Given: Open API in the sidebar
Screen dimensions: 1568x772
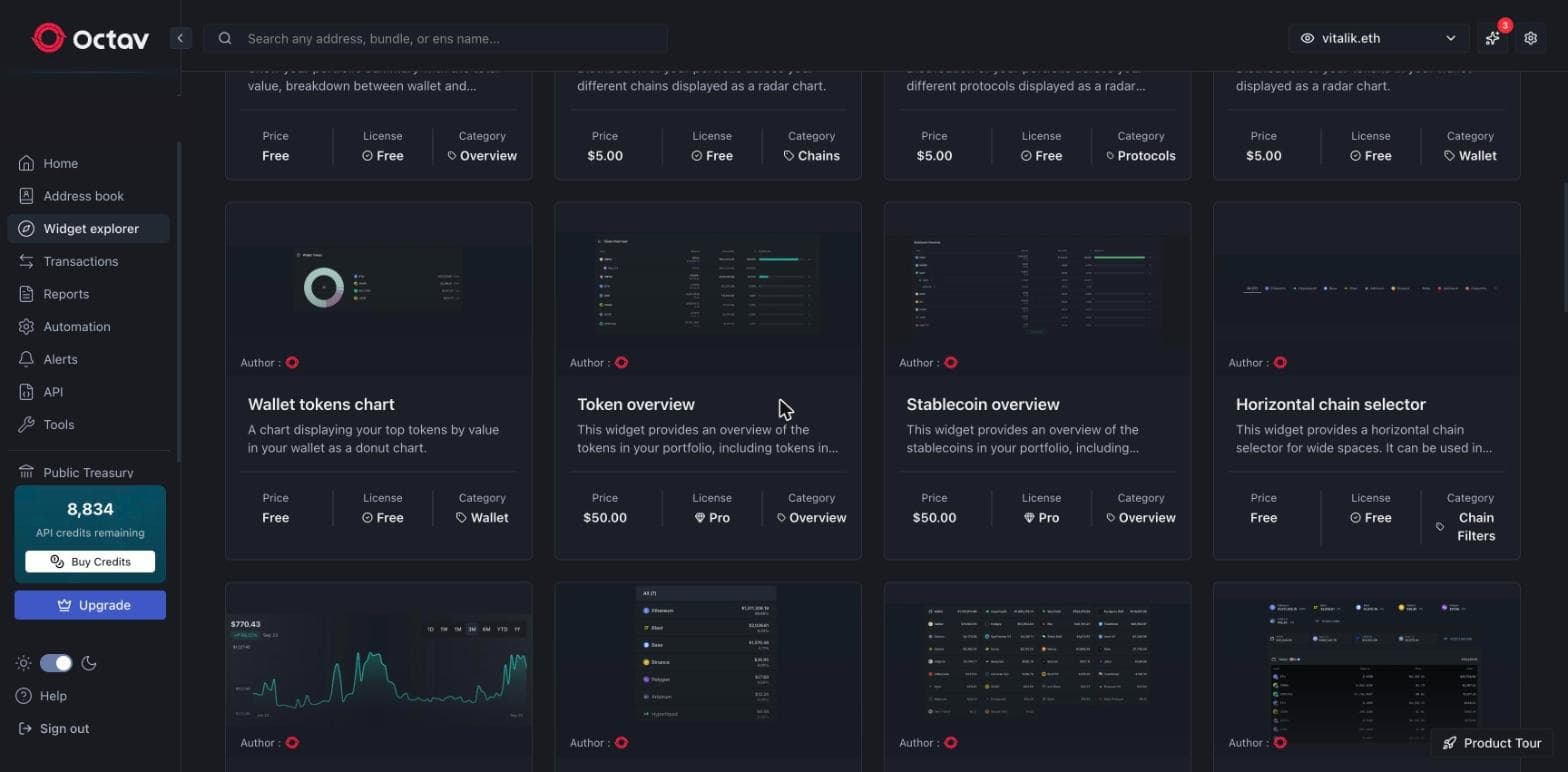Looking at the screenshot, I should [x=88, y=392].
